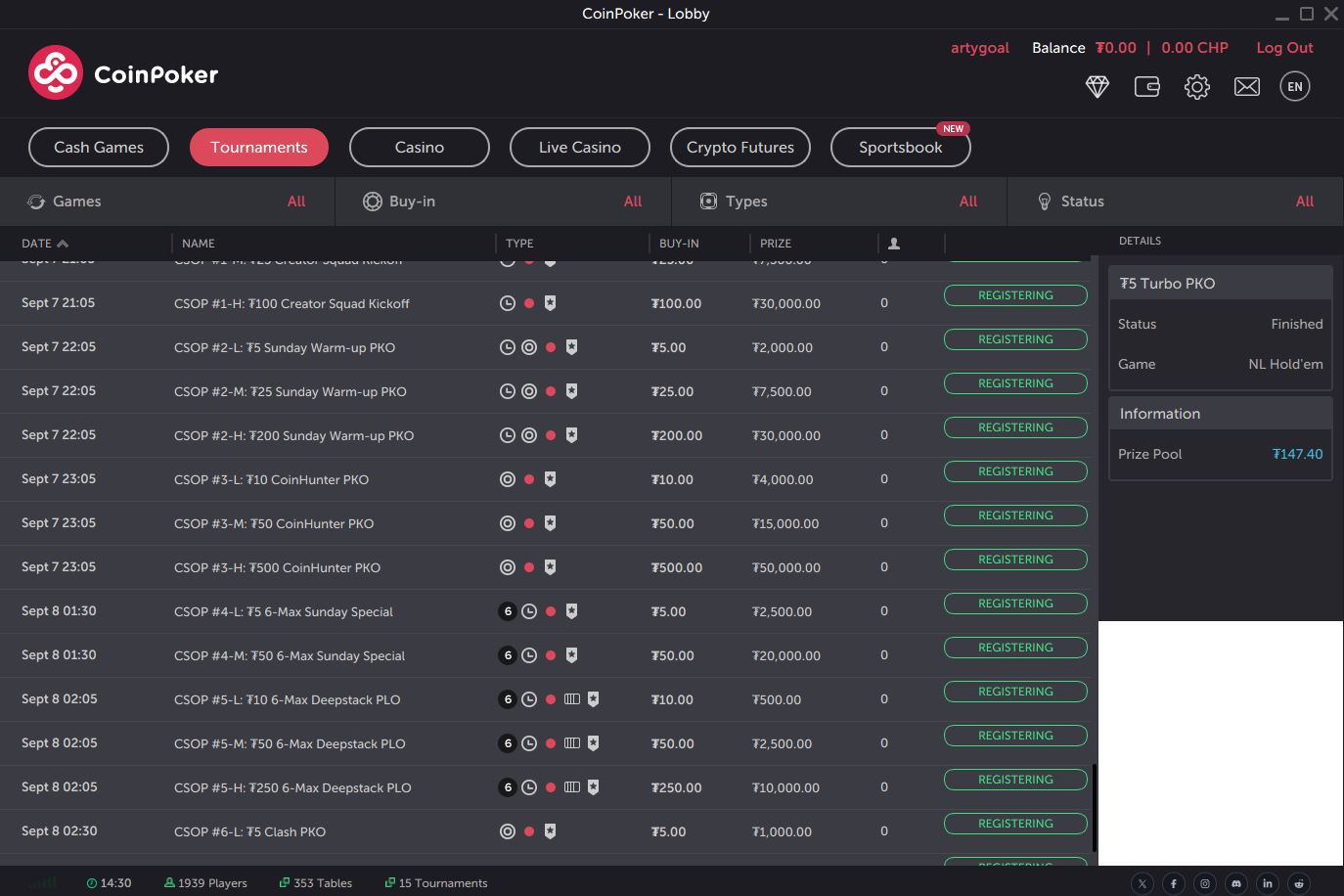The image size is (1344, 896).
Task: Switch to the Sportsbook tab
Action: (900, 147)
